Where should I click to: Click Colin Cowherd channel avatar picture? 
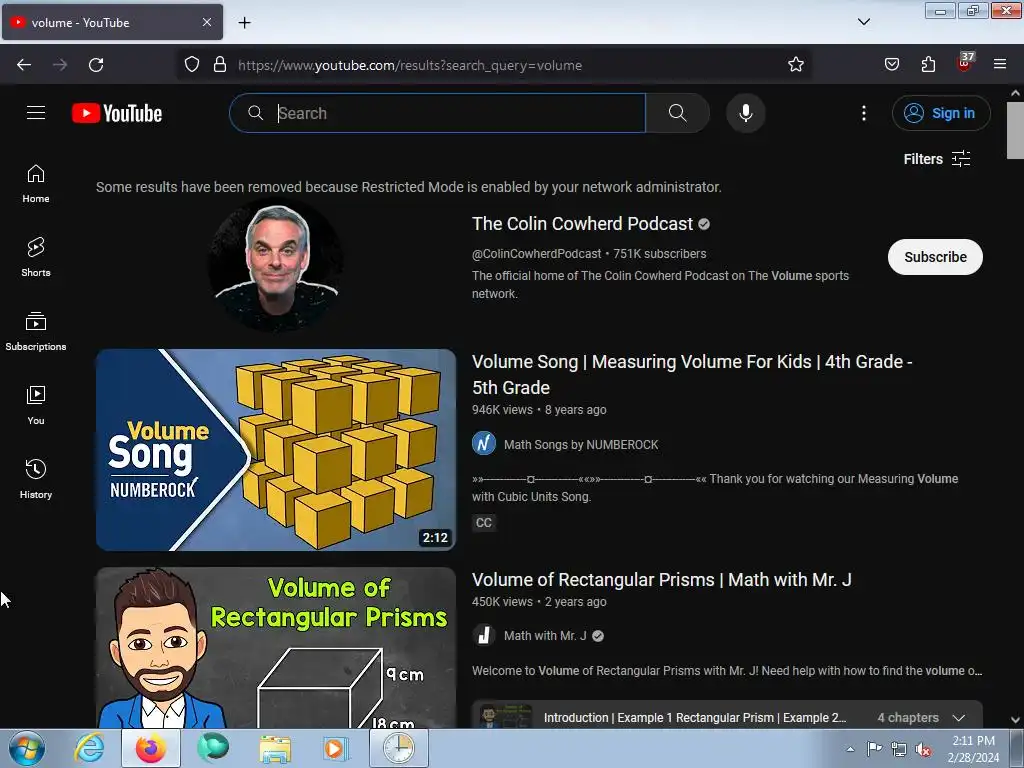pyautogui.click(x=276, y=265)
